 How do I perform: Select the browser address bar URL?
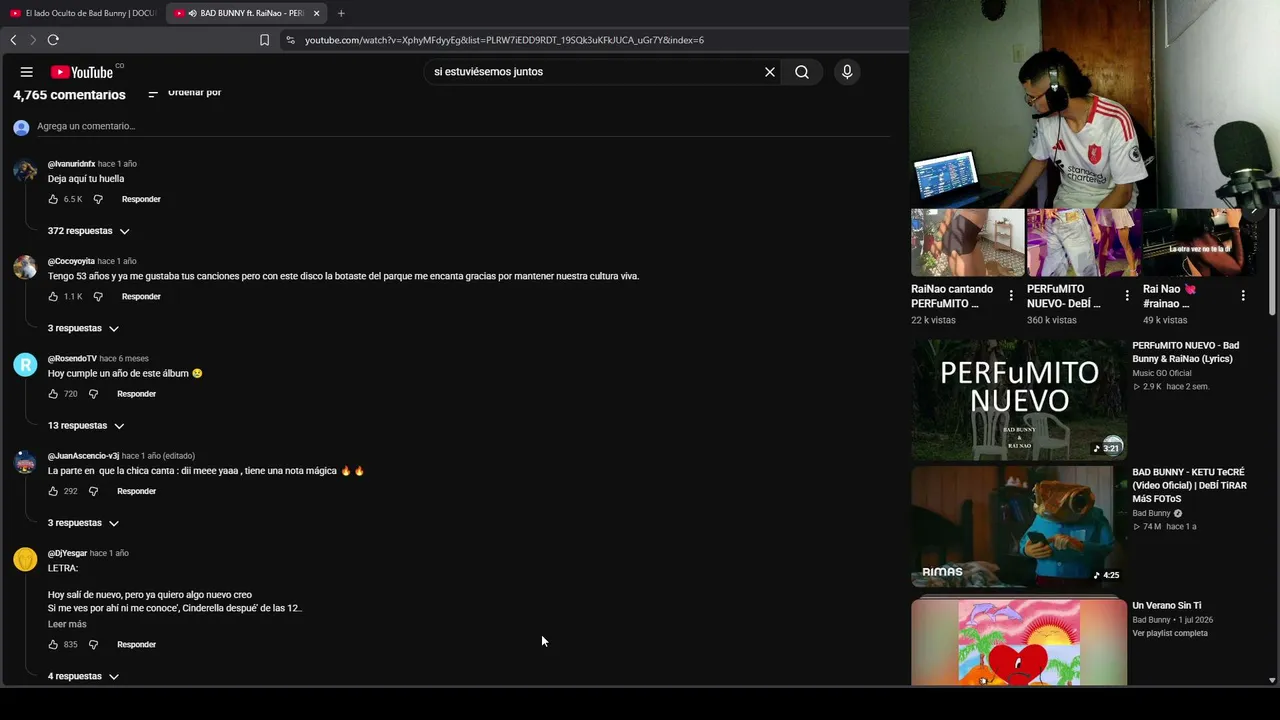[504, 40]
